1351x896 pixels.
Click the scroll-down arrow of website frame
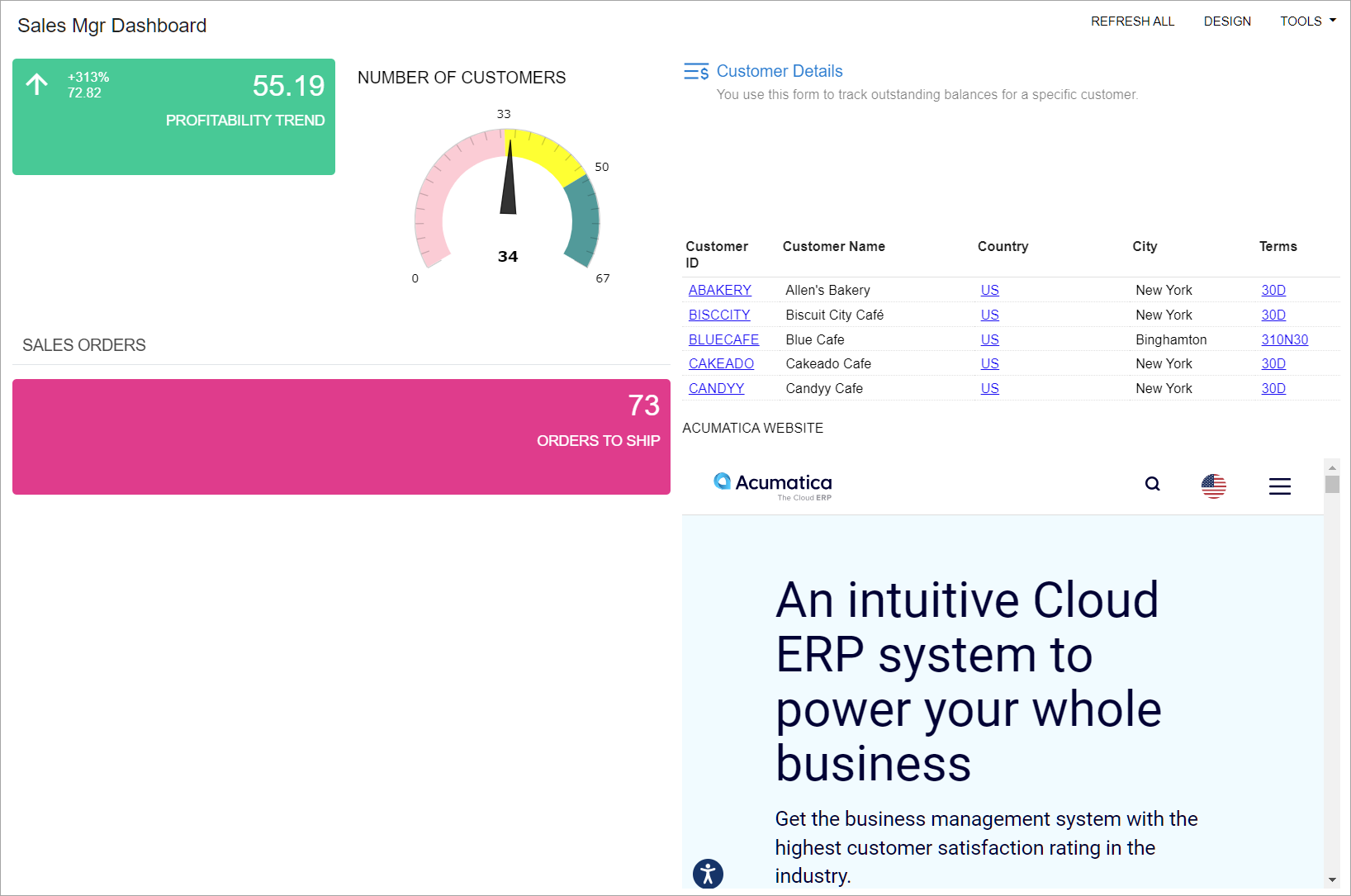point(1331,880)
